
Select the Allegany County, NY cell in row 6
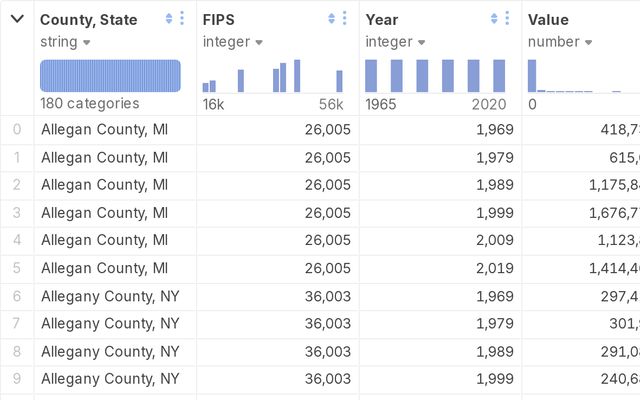tap(110, 296)
